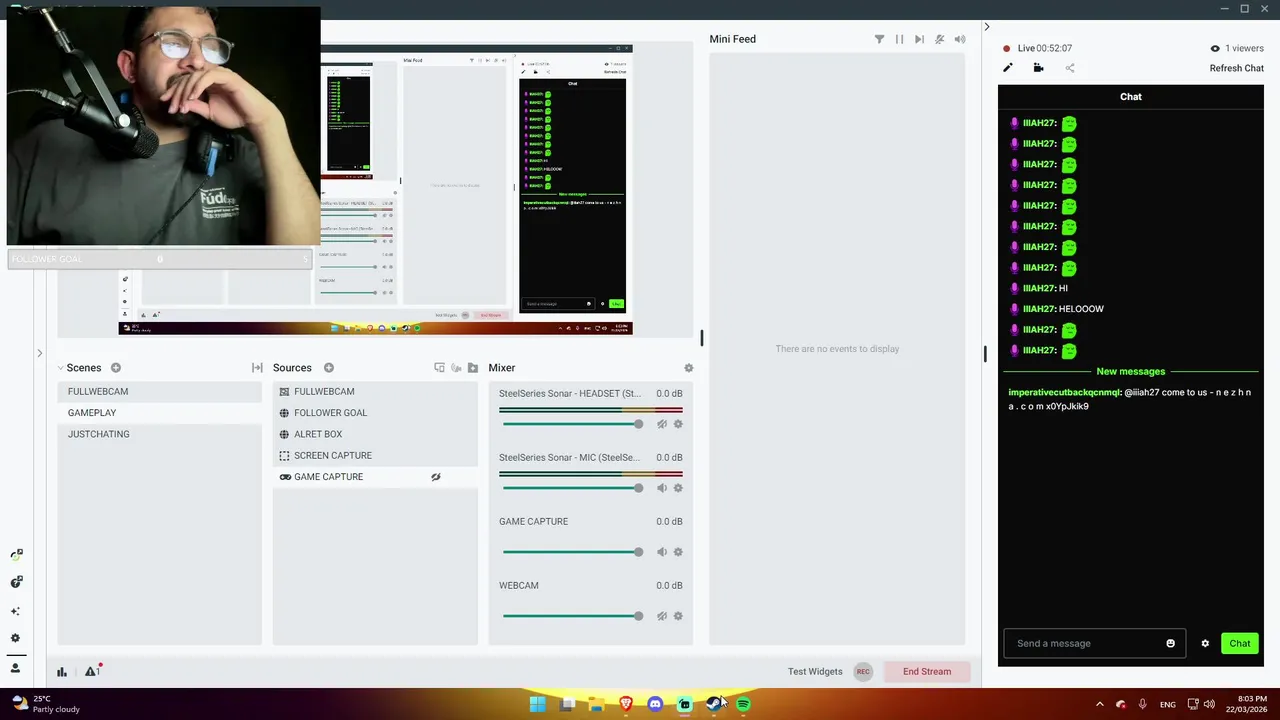
Task: Click the clip camera icon near Live timer
Action: [1038, 68]
